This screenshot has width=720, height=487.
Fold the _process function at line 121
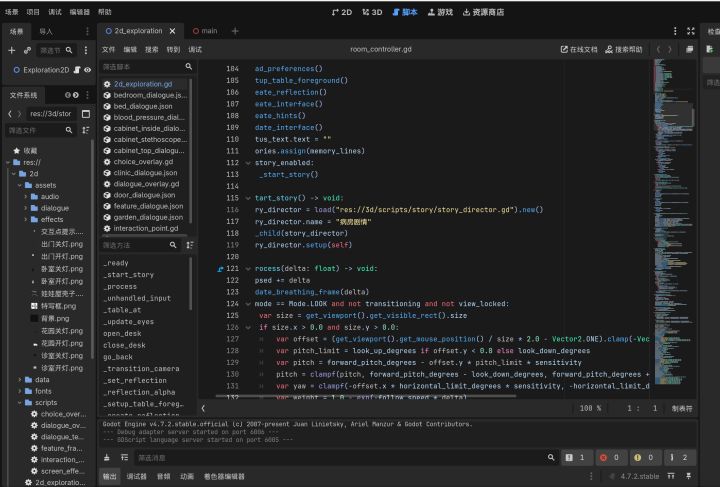248,269
